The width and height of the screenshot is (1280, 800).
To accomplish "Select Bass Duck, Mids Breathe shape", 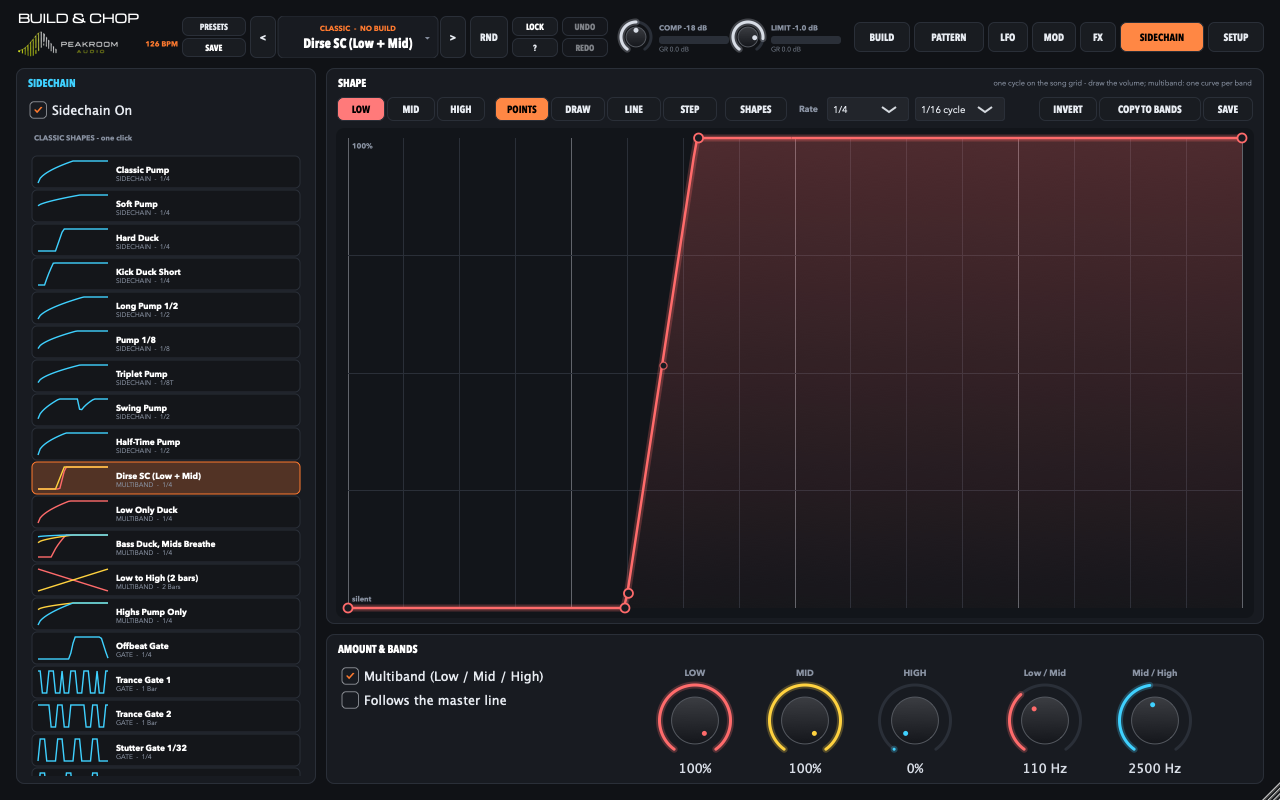I will (166, 546).
